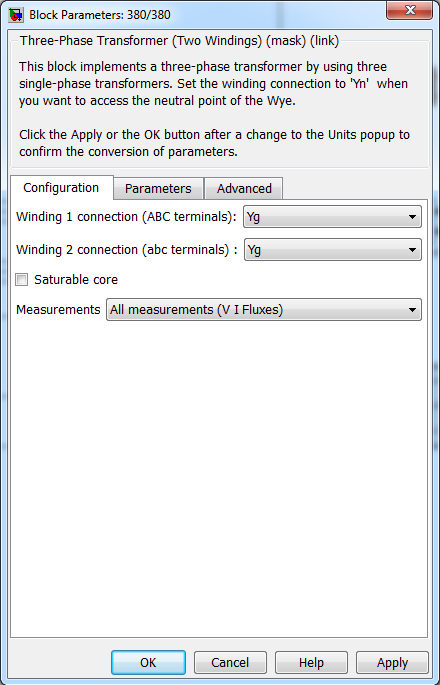The width and height of the screenshot is (440, 685).
Task: Select the Configuration tab
Action: (61, 188)
